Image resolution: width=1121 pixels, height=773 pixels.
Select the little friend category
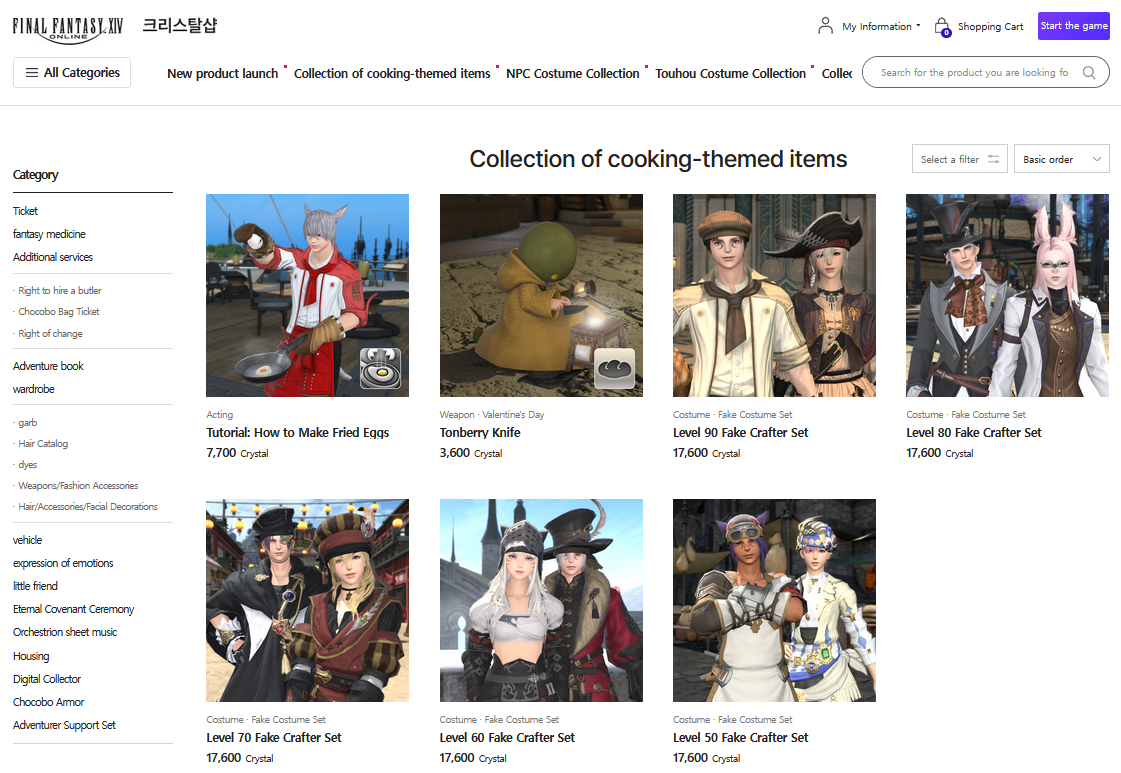pyautogui.click(x=35, y=586)
